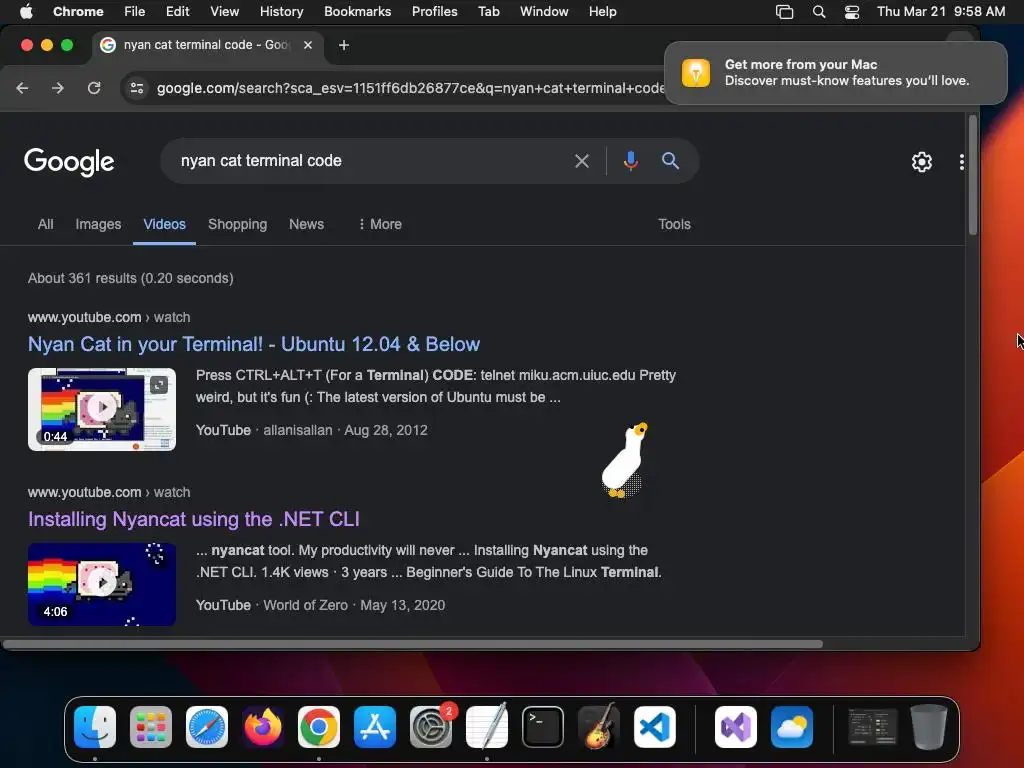
Task: Open Nyan Cat in your Terminal video link
Action: pos(253,344)
